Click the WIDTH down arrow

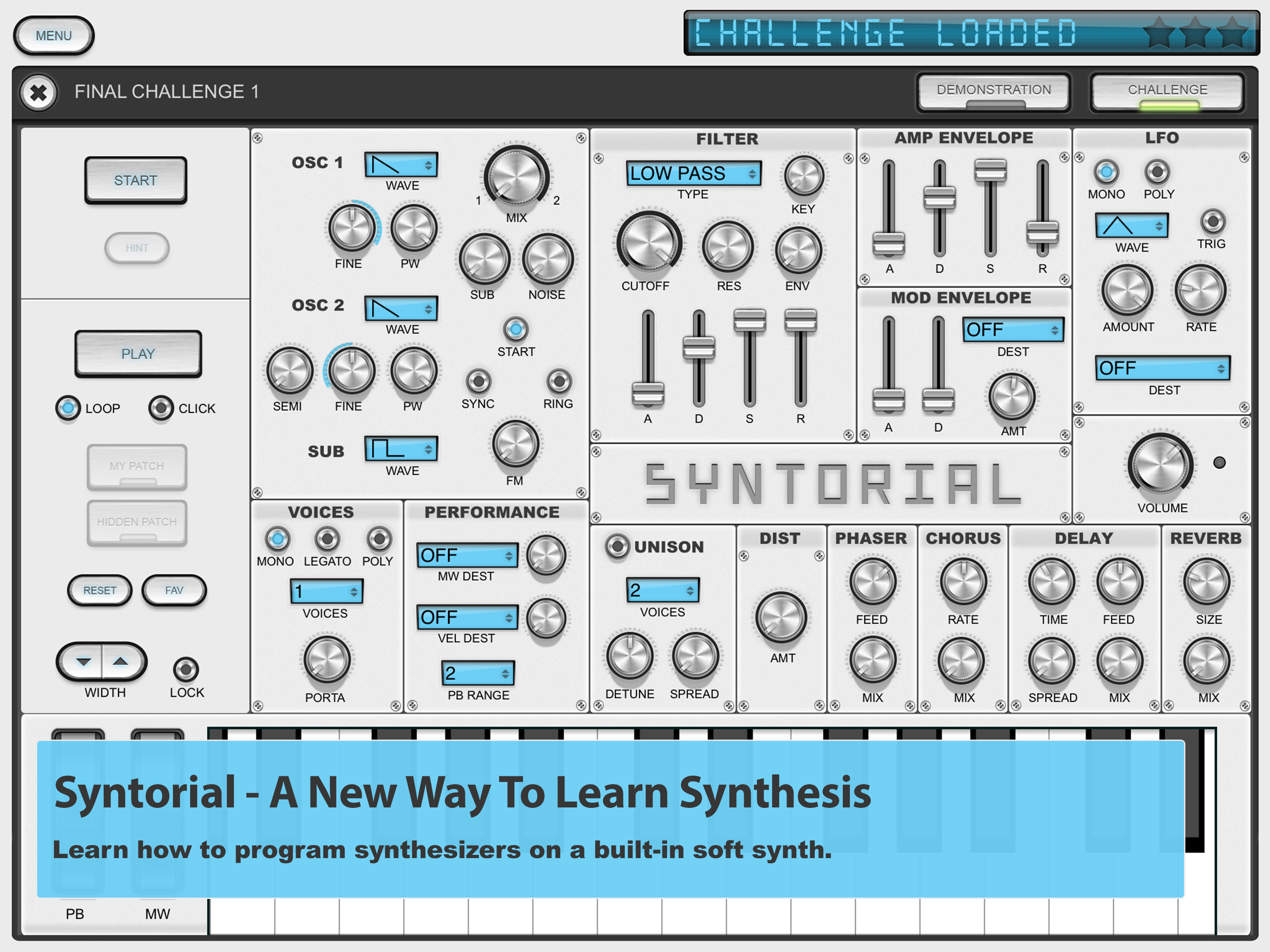click(x=84, y=662)
